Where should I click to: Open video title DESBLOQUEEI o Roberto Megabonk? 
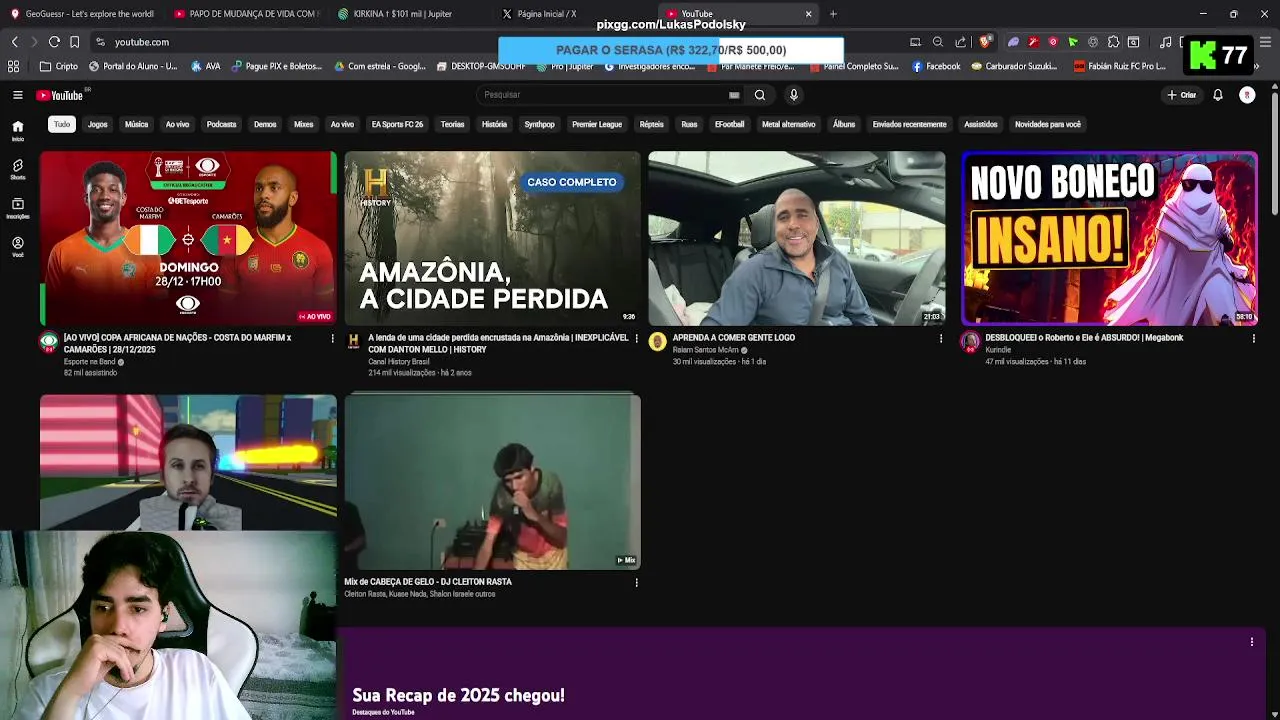(x=1084, y=338)
